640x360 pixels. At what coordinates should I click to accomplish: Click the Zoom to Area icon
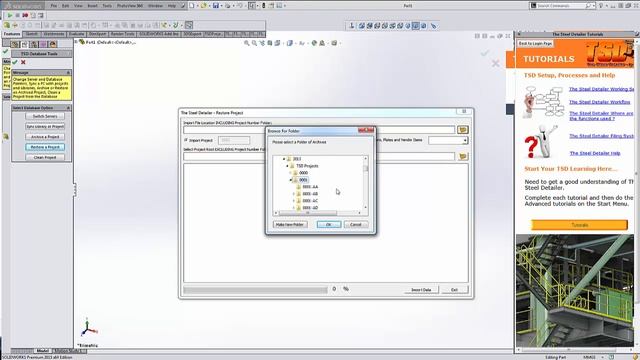[254, 43]
